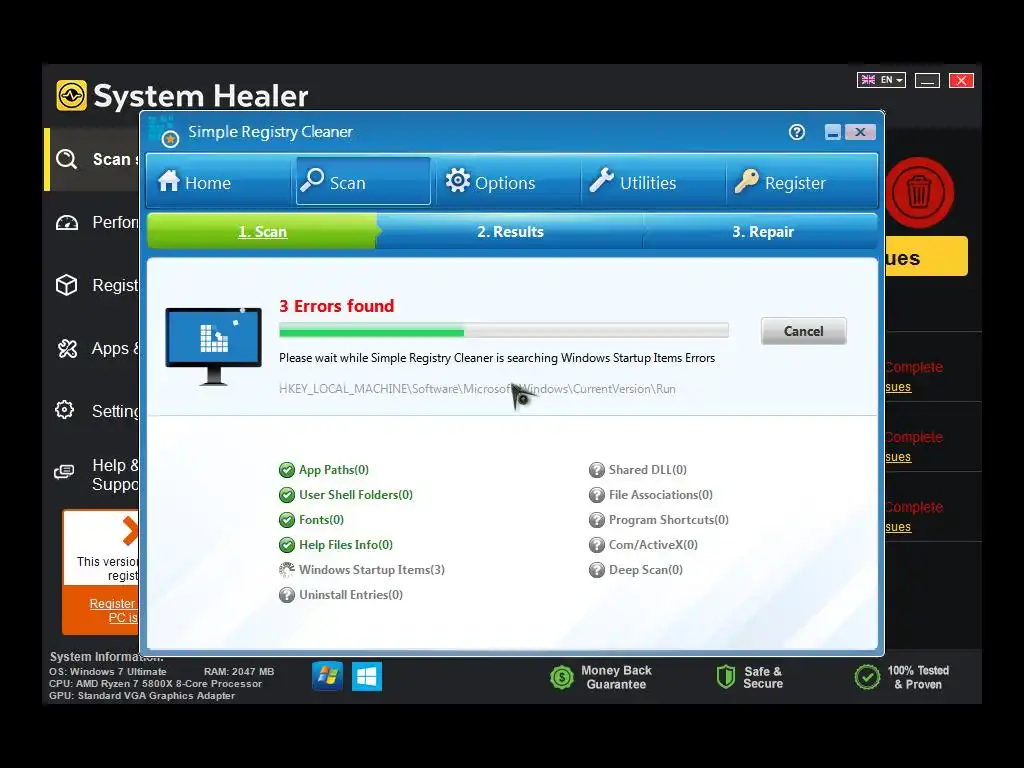The width and height of the screenshot is (1024, 768).
Task: Open the Utilities tab
Action: coord(653,182)
